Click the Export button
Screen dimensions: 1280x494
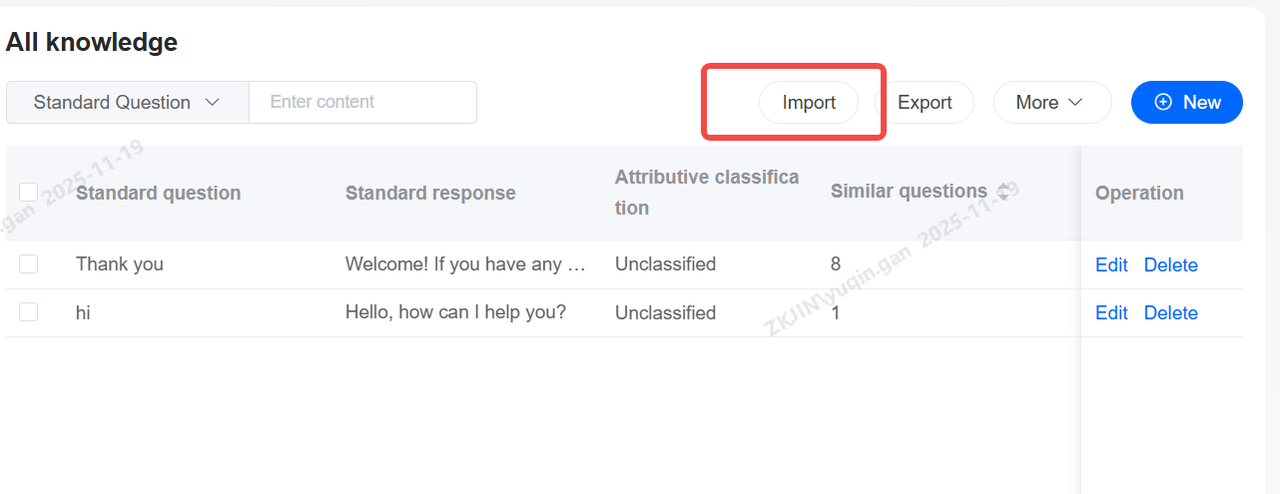pyautogui.click(x=925, y=102)
